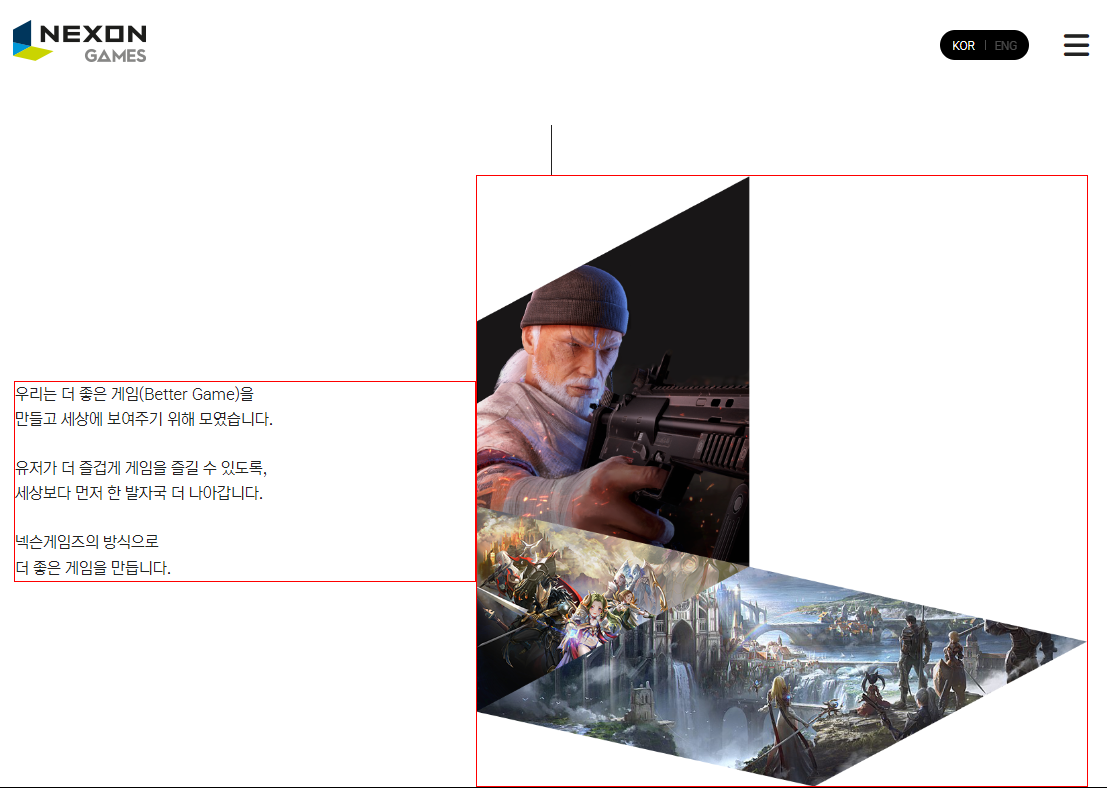Click text '더 좋은 게임을 만듭니다.'
Image resolution: width=1107 pixels, height=795 pixels.
point(93,567)
